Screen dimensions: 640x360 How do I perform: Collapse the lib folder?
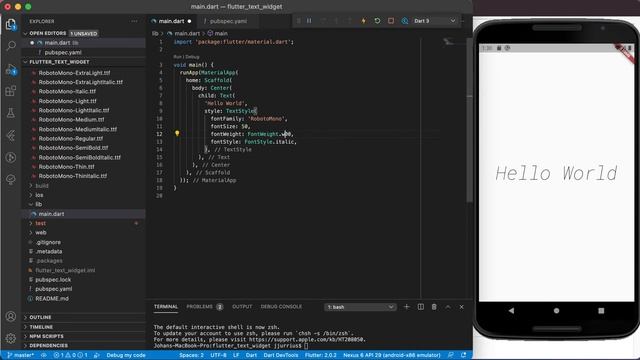point(39,204)
